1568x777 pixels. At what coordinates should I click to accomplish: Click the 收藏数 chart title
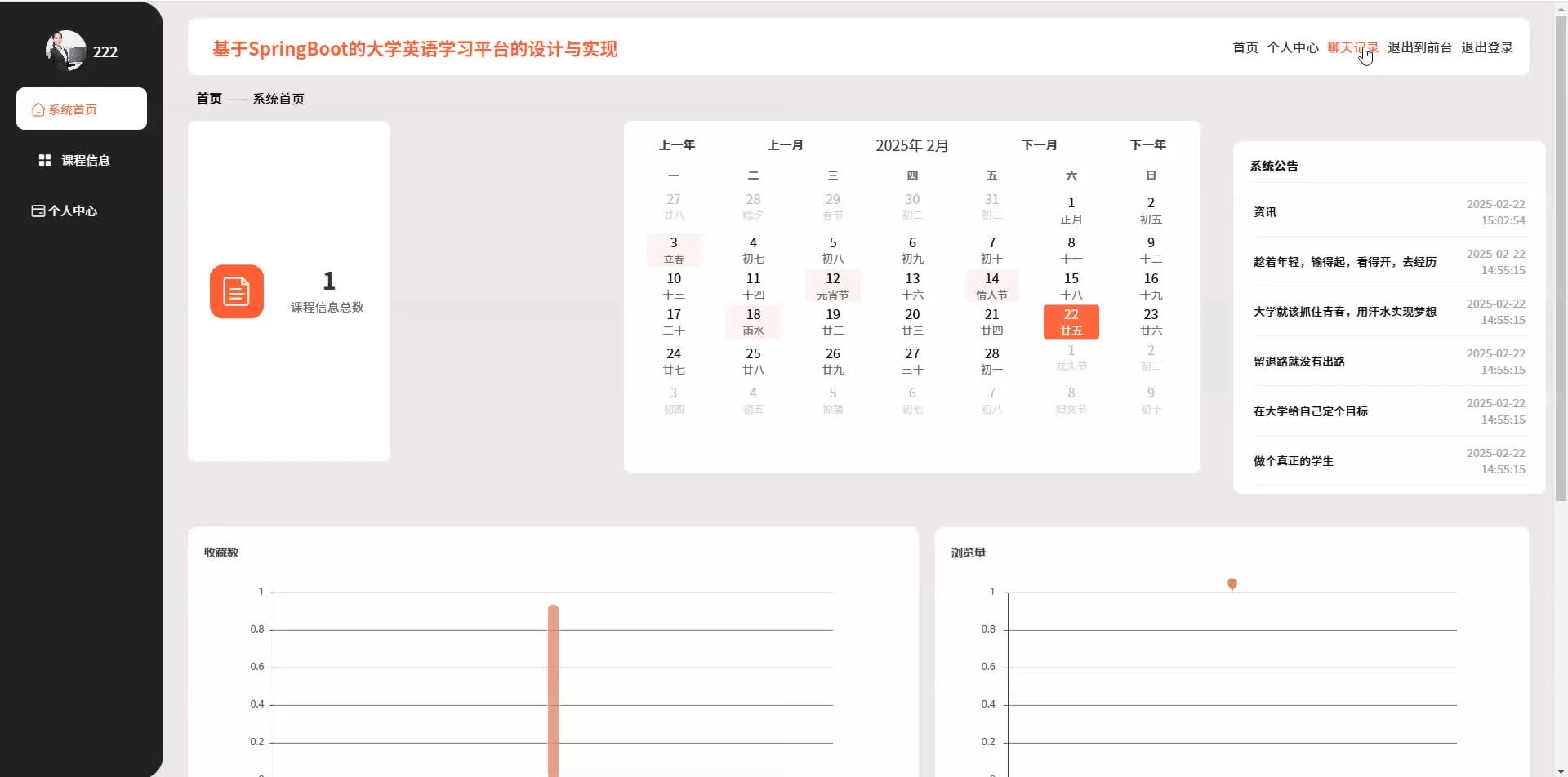point(221,553)
